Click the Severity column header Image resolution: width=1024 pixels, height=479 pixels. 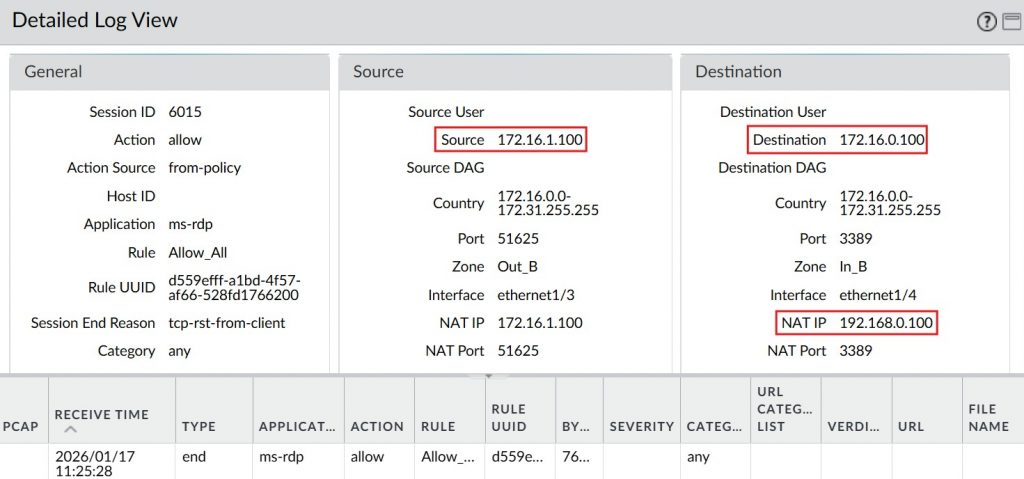[641, 426]
